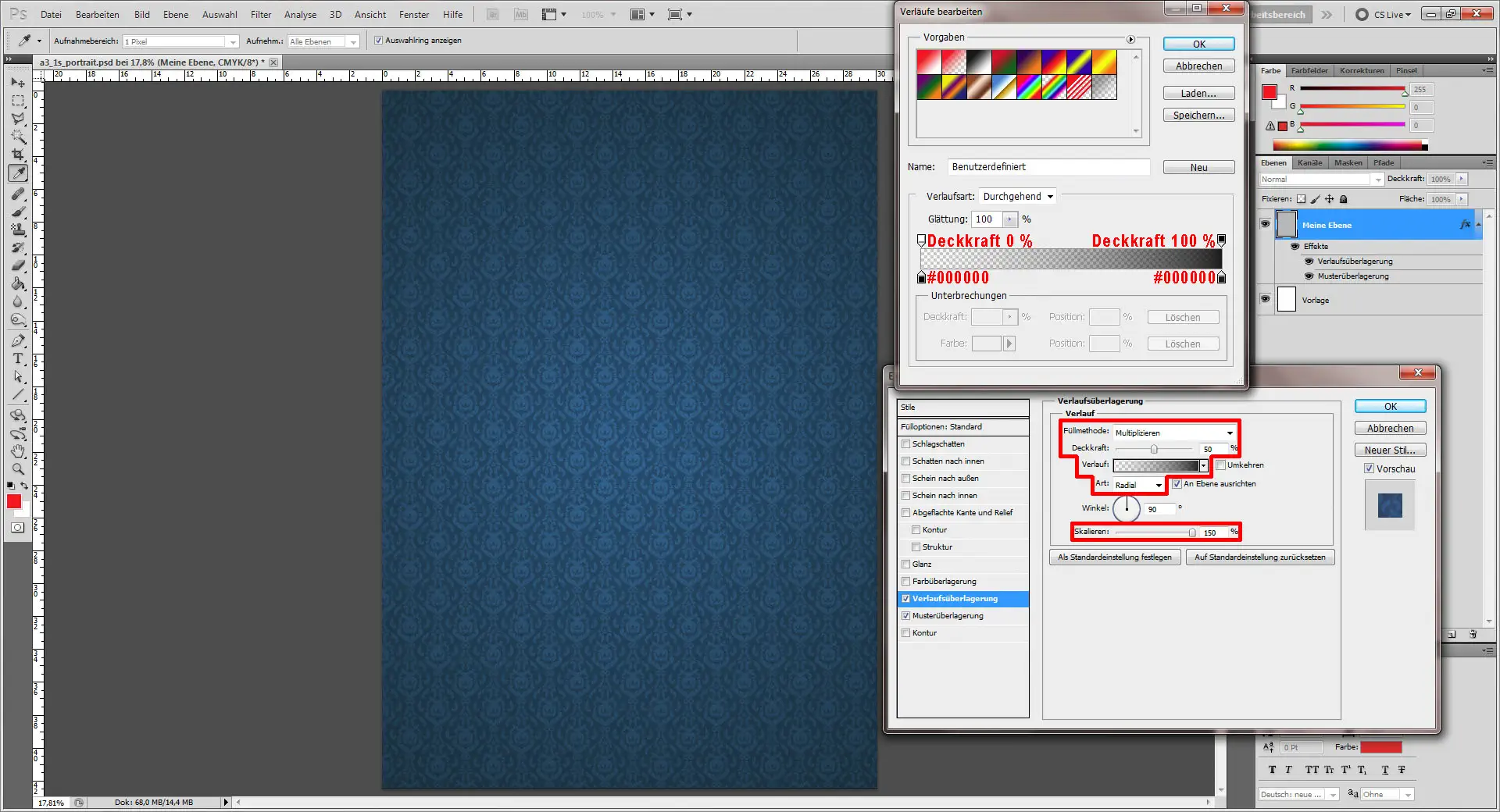
Task: Toggle visibility of Musterüberlagerung effect
Action: (1309, 276)
